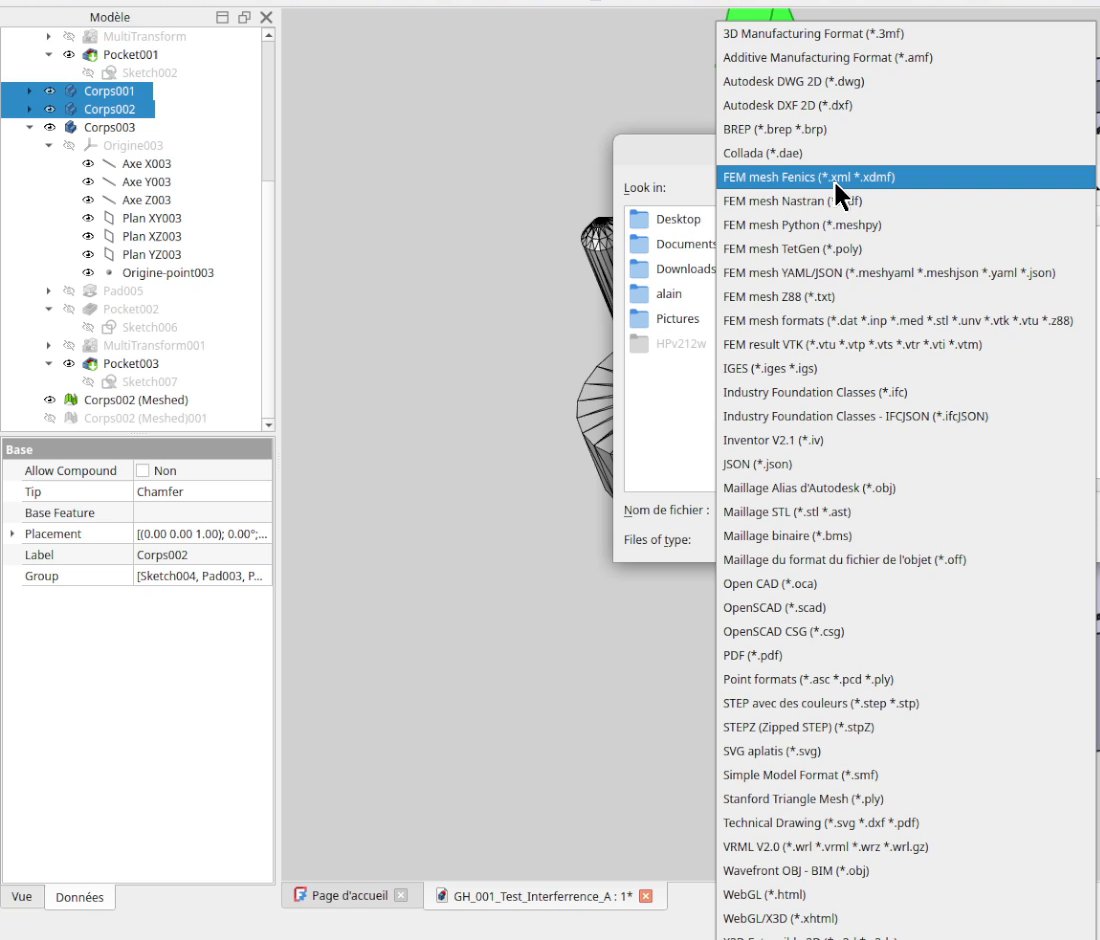
Task: Click the scroll-up arrow of the model tree
Action: click(x=268, y=35)
